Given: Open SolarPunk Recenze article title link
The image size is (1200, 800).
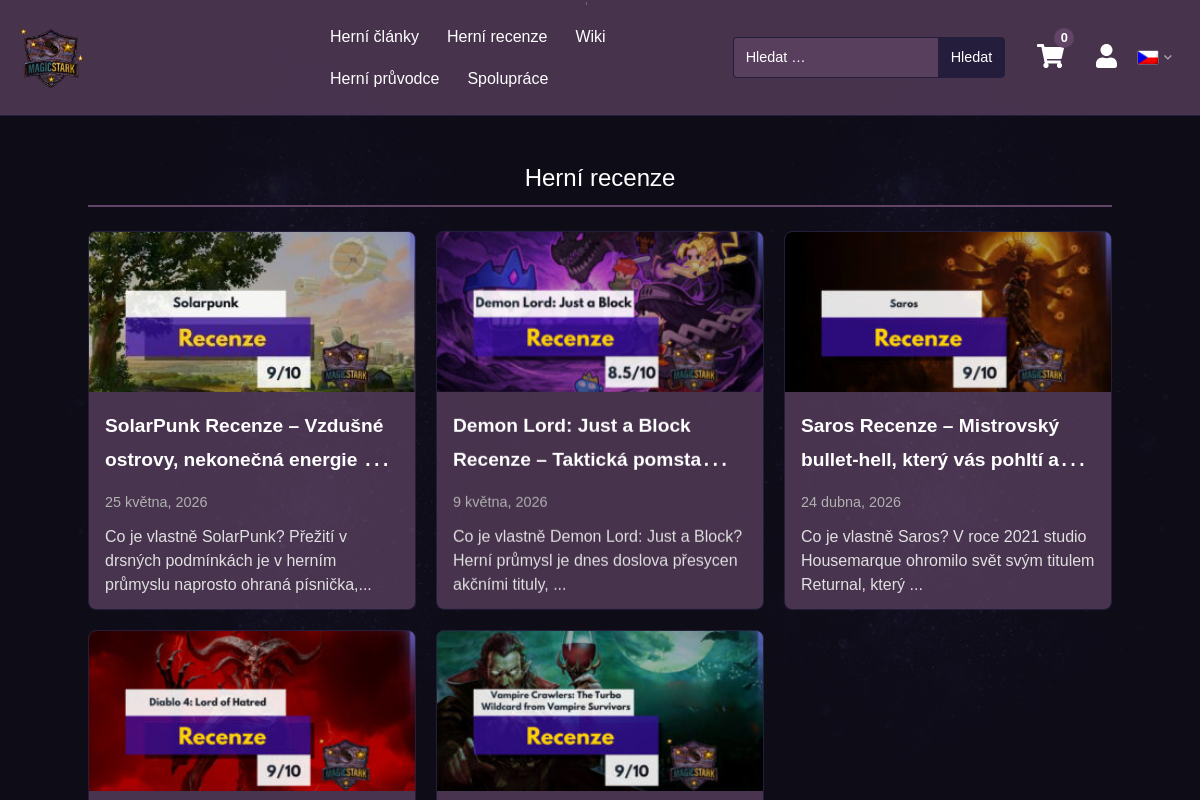Looking at the screenshot, I should [247, 443].
